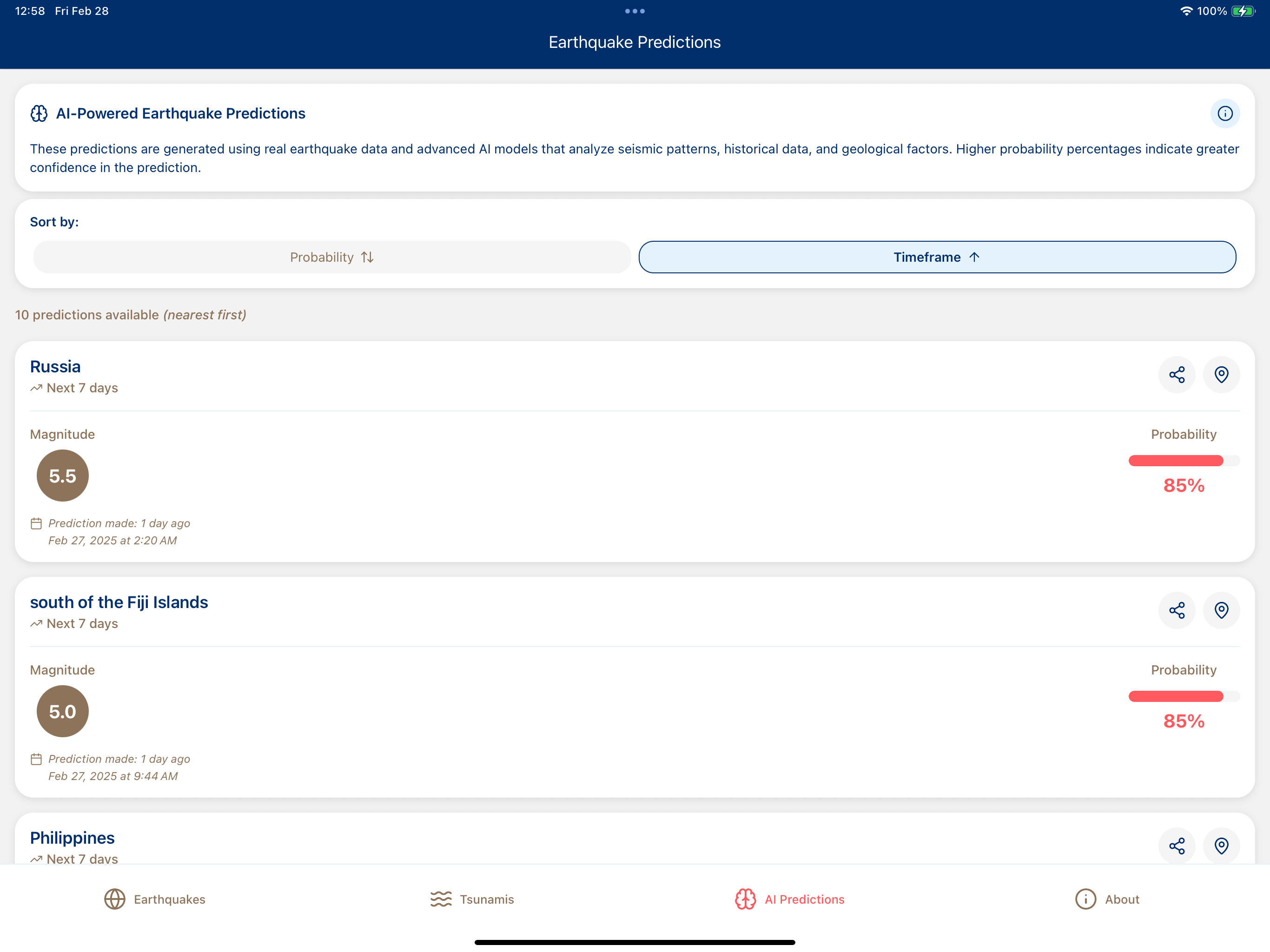Screen dimensions: 1270x952
Task: Tap the trend icon under Russia
Action: (36, 388)
